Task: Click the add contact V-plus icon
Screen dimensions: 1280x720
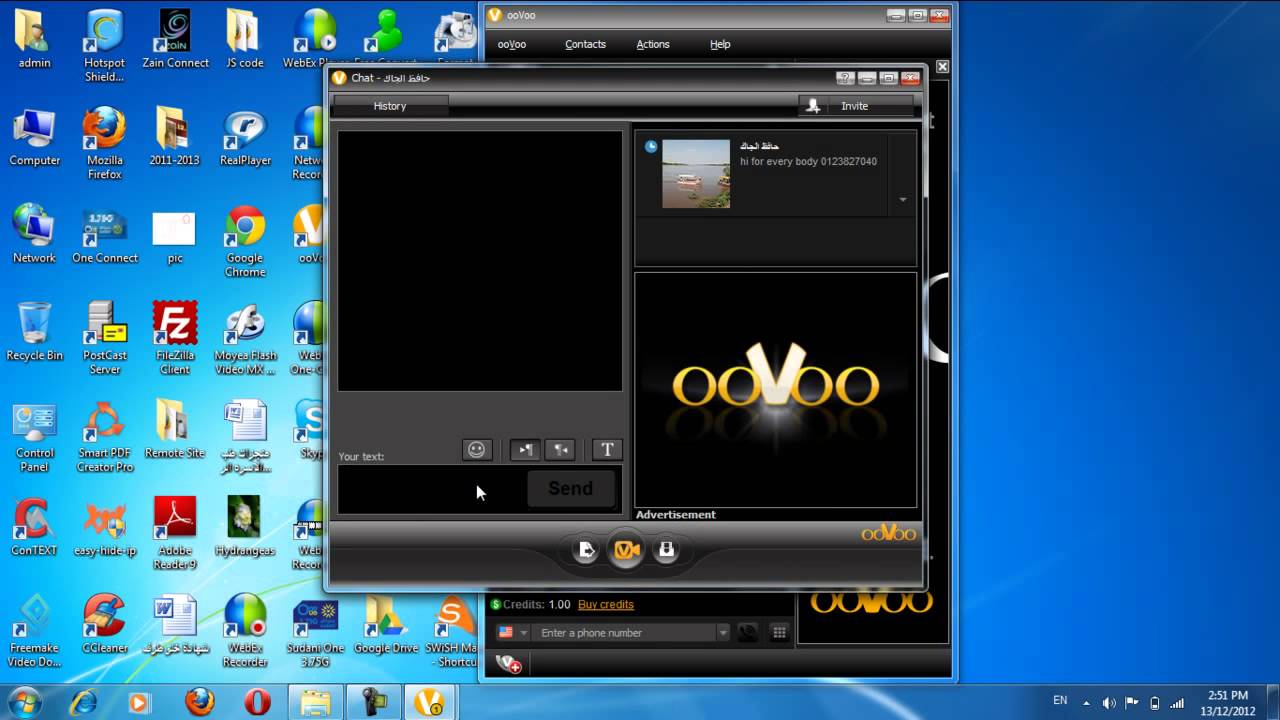Action: 509,663
